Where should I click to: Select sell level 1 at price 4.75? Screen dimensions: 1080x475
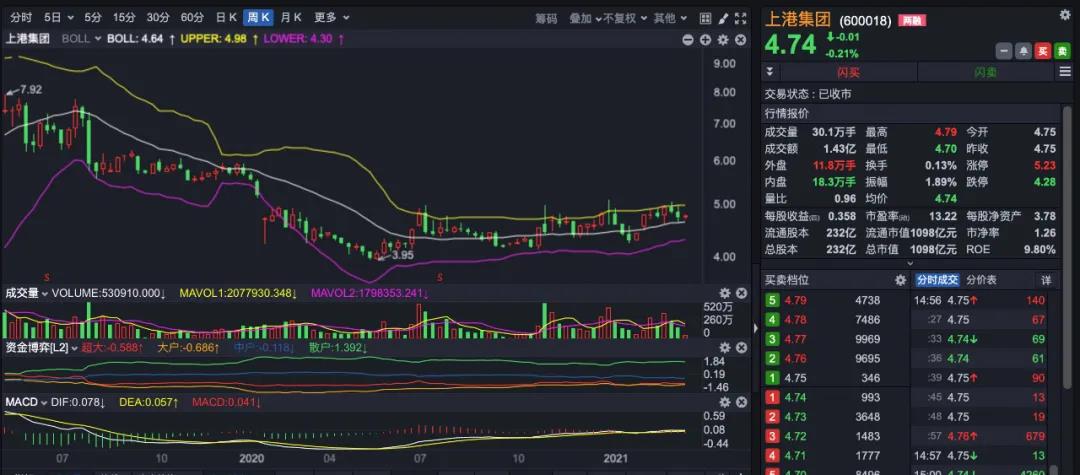click(x=835, y=377)
